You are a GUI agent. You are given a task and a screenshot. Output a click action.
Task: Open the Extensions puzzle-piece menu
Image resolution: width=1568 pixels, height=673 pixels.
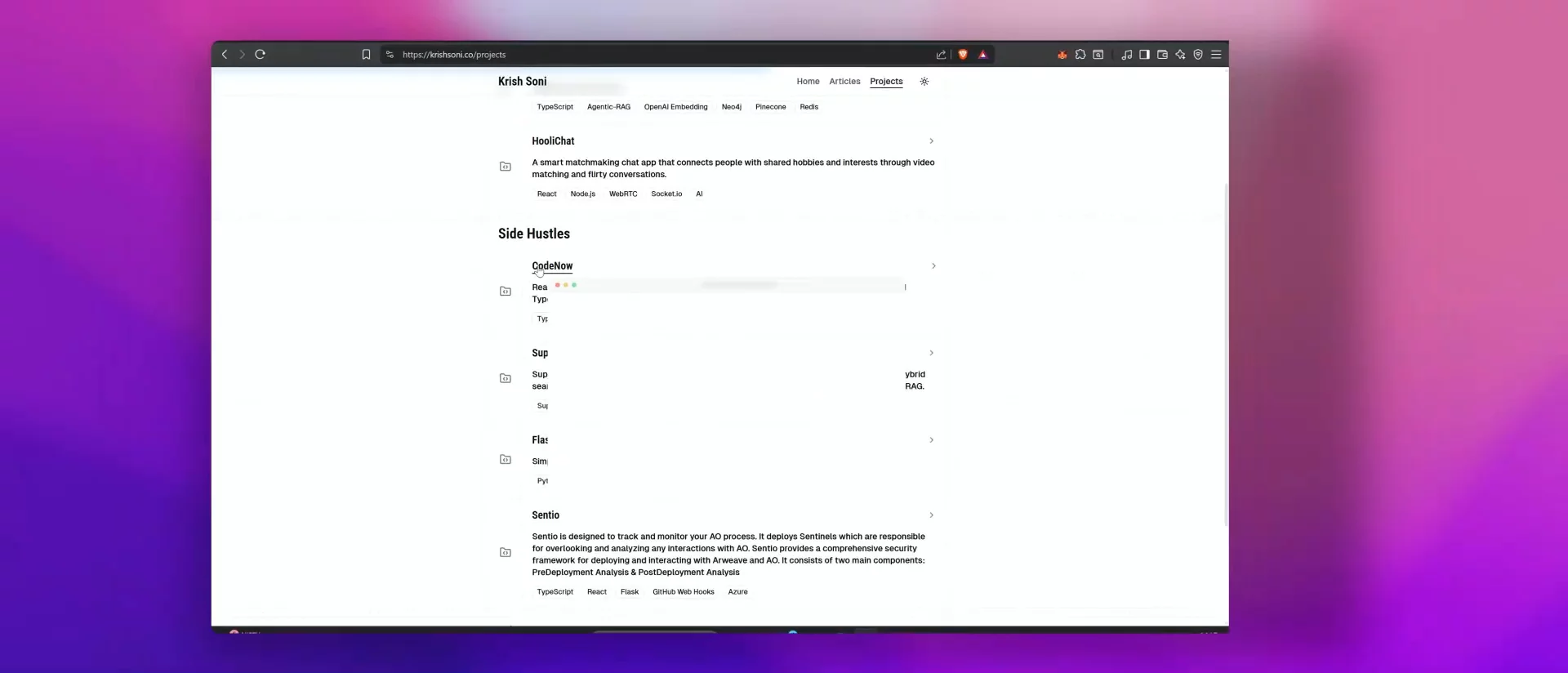(1080, 55)
